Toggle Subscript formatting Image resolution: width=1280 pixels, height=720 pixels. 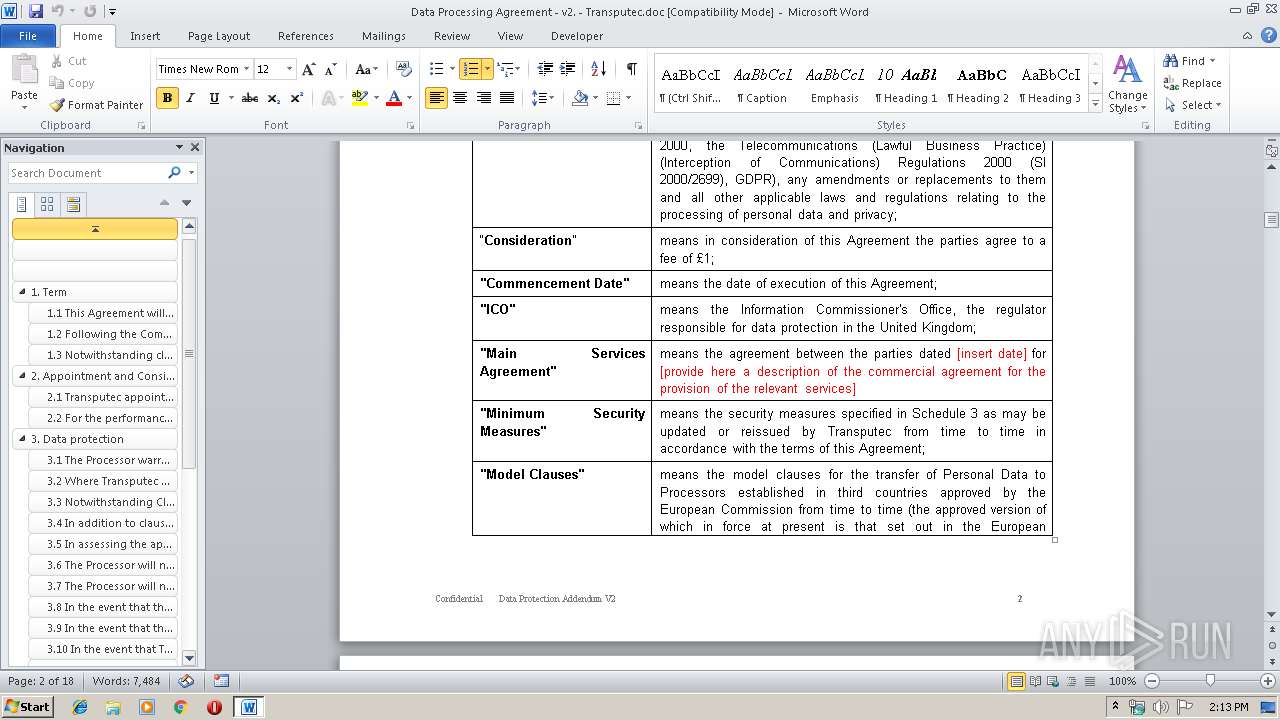tap(274, 98)
